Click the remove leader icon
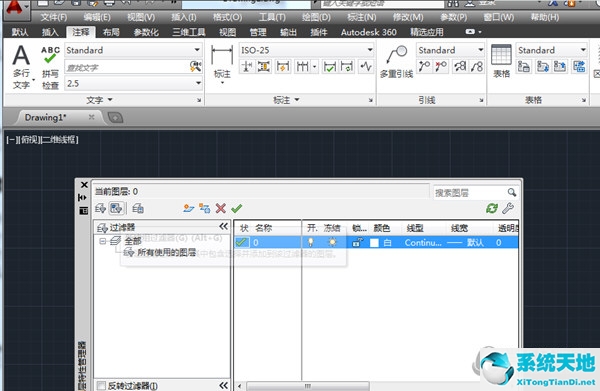This screenshot has height=391, width=600. tap(441, 67)
